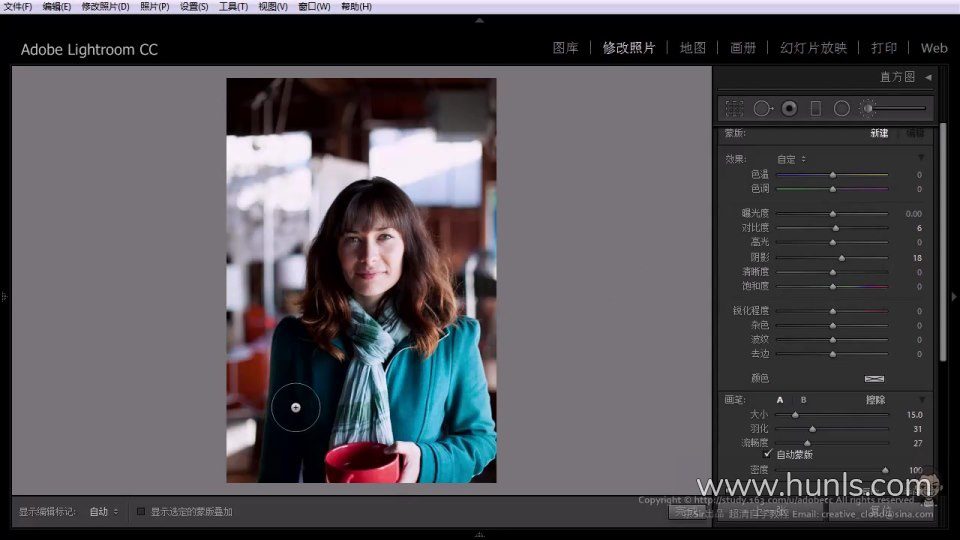Click 新建 to create new mask
The width and height of the screenshot is (960, 540).
point(879,133)
